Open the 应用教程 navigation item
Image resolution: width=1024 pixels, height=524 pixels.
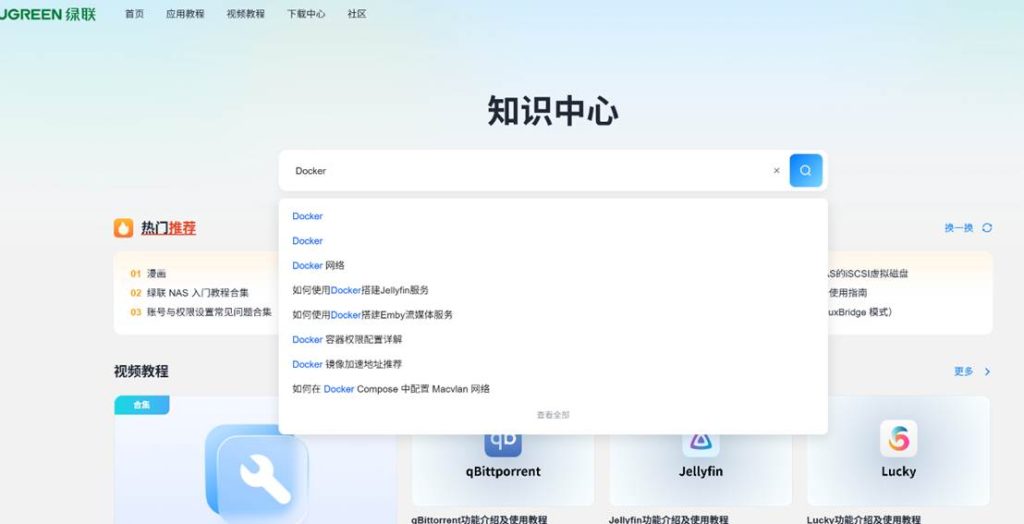(185, 14)
